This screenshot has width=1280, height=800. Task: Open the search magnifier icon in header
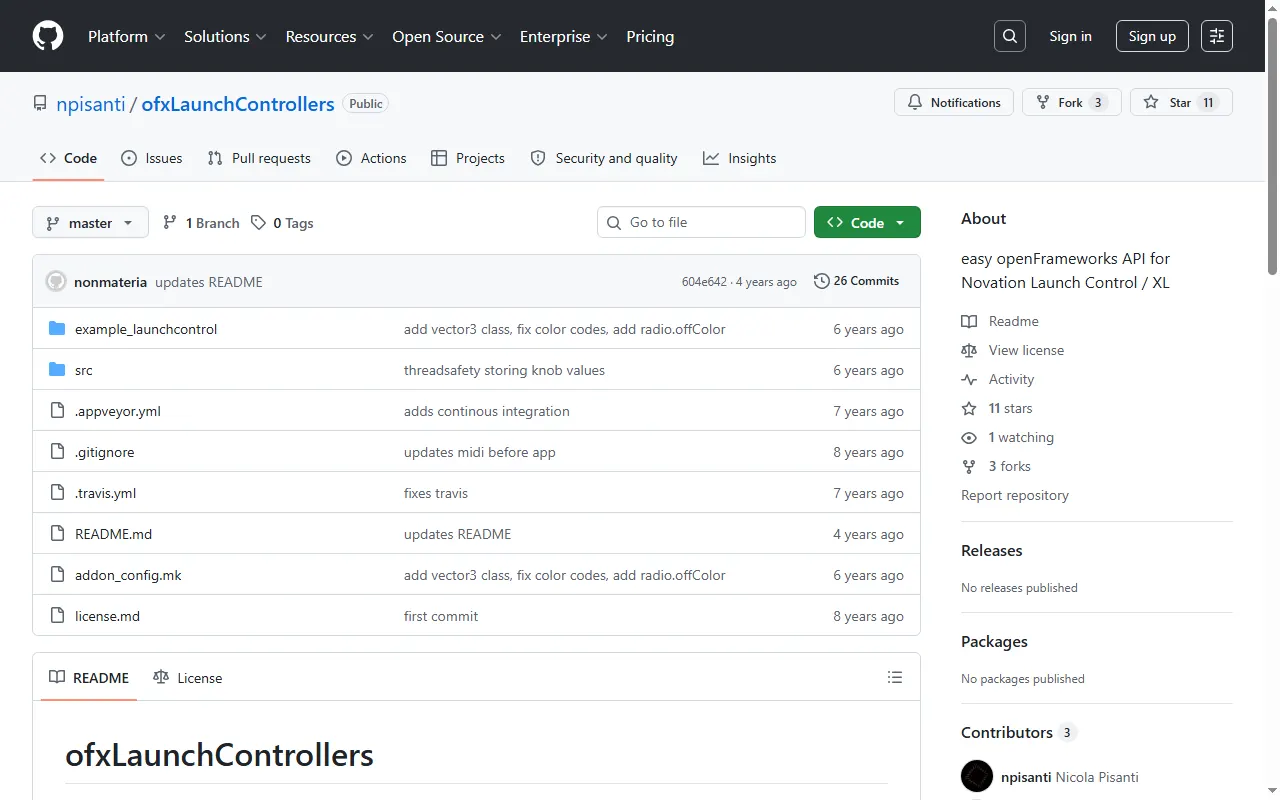1010,36
